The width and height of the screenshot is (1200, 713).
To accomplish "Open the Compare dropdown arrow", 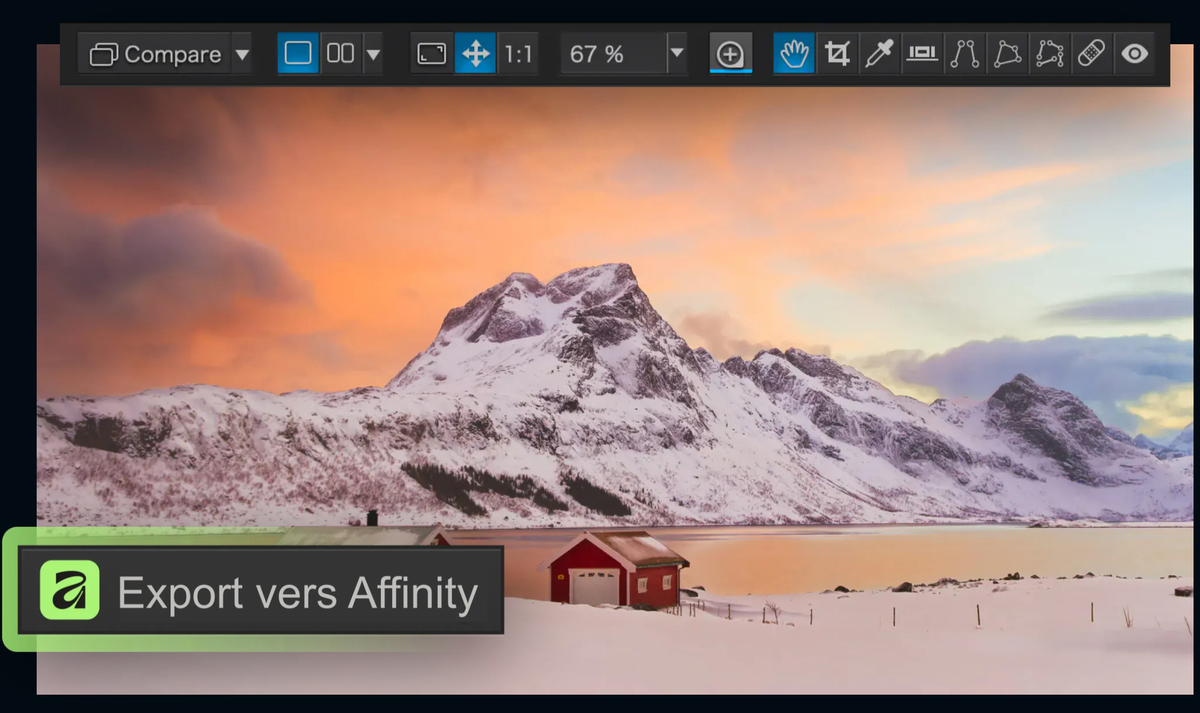I will [242, 54].
